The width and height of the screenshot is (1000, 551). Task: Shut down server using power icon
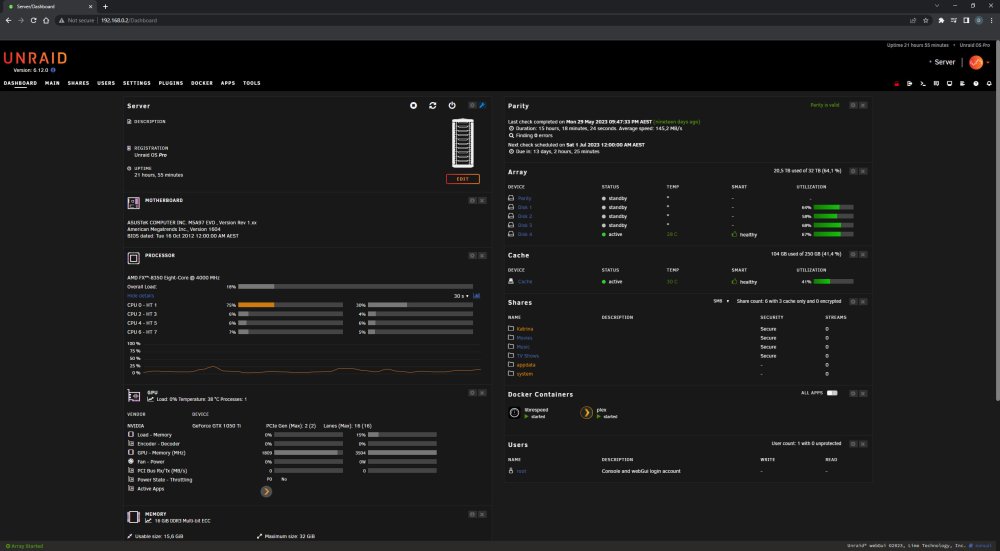[452, 105]
